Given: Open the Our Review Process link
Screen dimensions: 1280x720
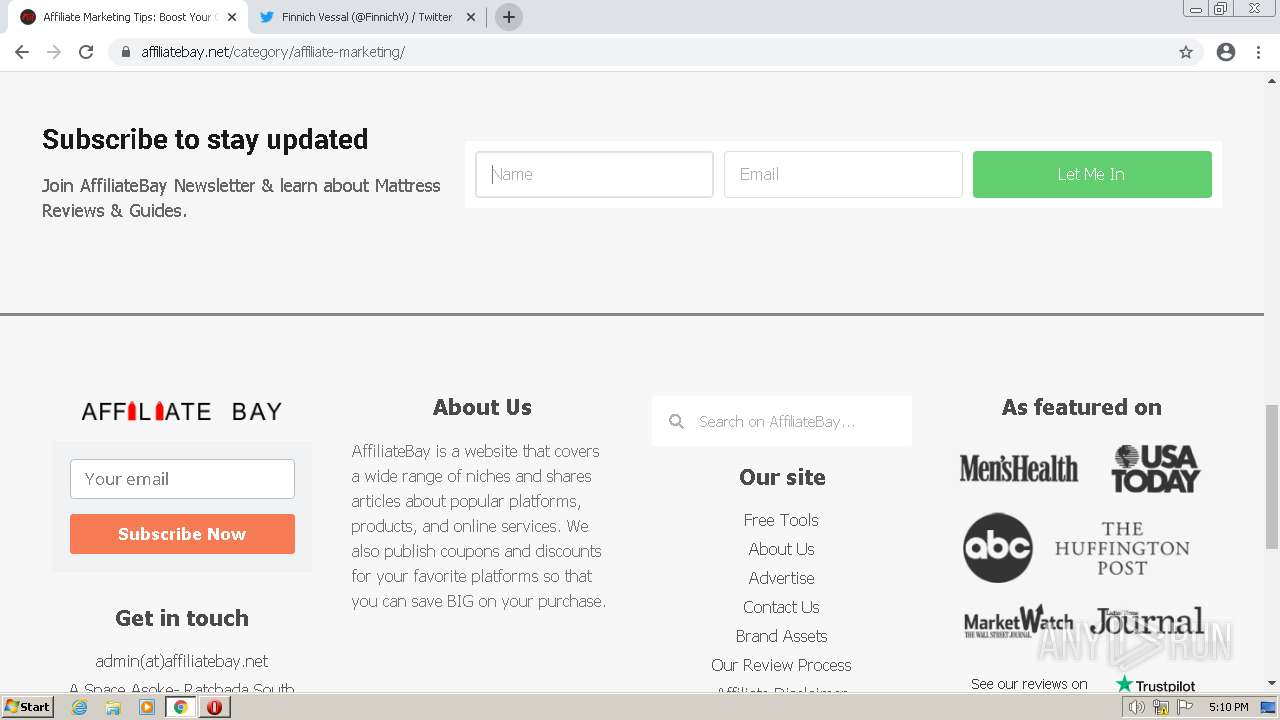Looking at the screenshot, I should tap(781, 665).
